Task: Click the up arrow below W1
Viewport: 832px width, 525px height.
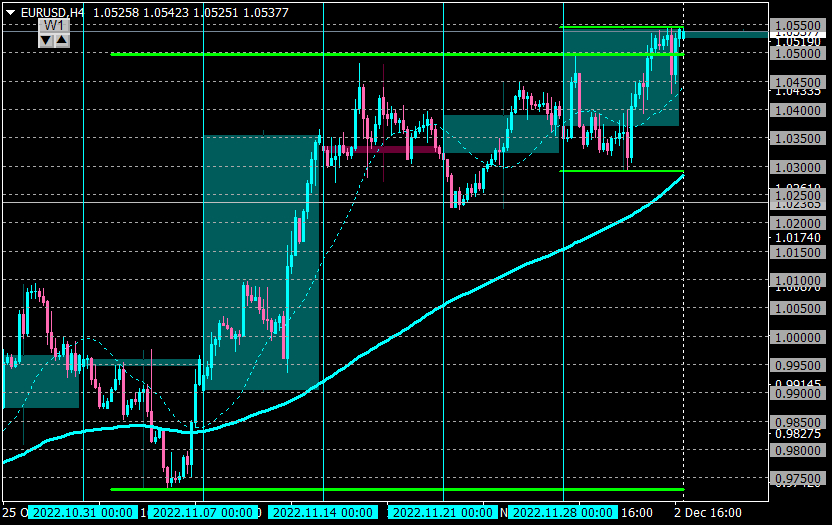Action: (x=62, y=40)
